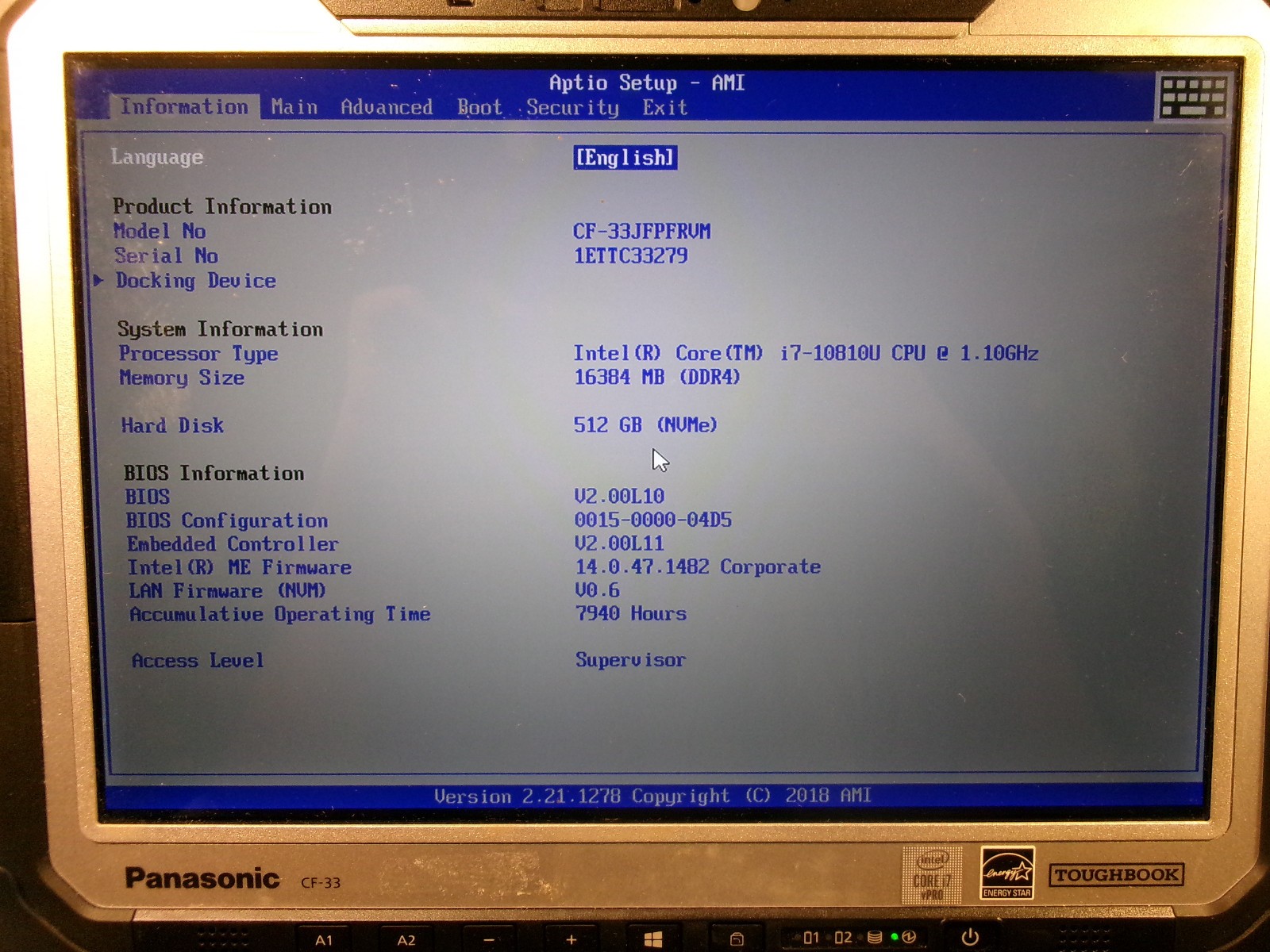Switch to the Information tab

[183, 106]
